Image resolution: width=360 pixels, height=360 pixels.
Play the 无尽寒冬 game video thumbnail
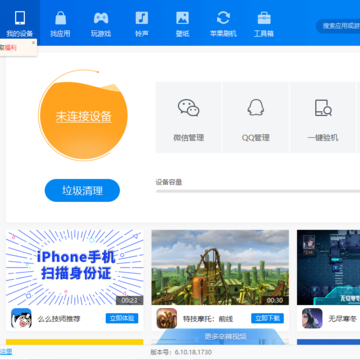328,267
